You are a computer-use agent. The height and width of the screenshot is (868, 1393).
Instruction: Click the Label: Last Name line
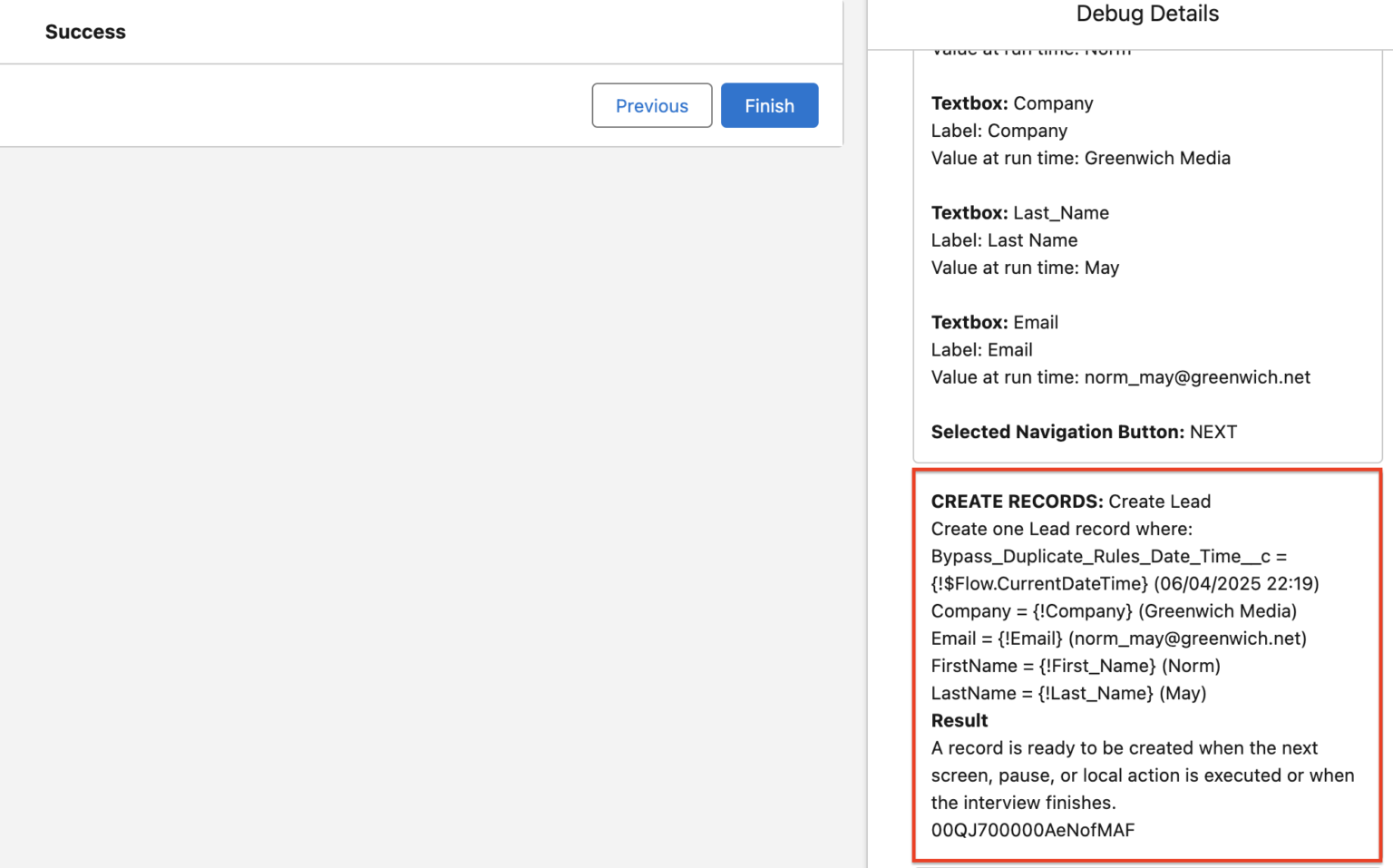pos(1004,240)
